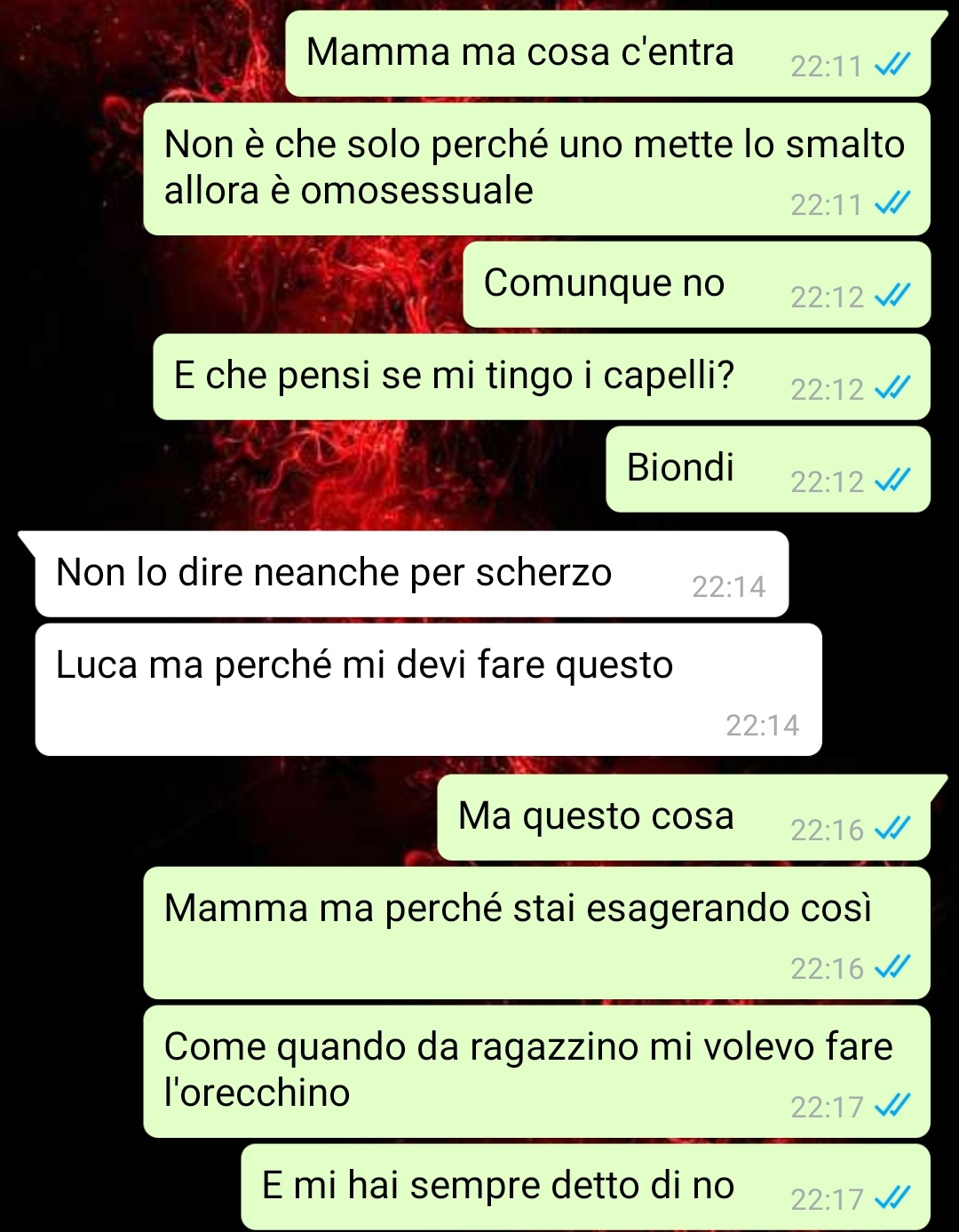Image resolution: width=959 pixels, height=1232 pixels.
Task: Tap 'Luca ma perché mi devi fare questo' message
Action: (x=428, y=689)
